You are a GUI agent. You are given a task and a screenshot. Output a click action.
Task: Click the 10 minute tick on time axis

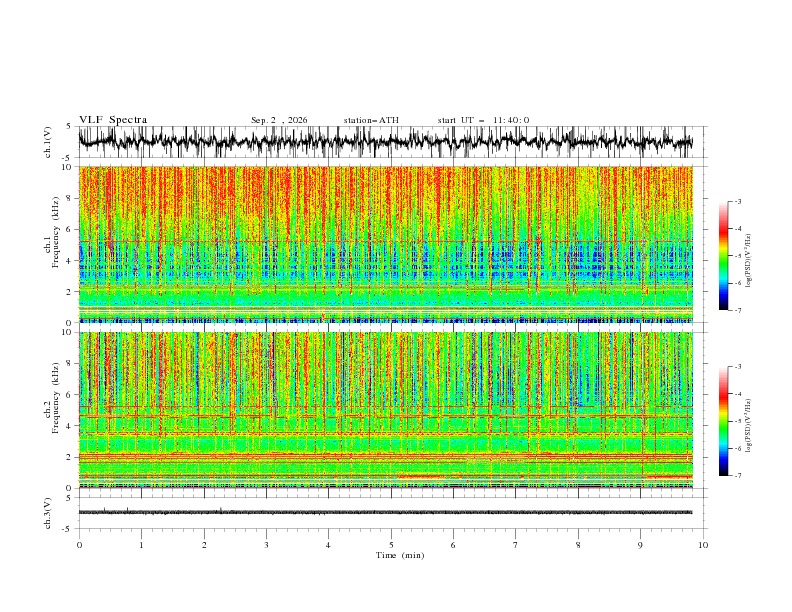(x=703, y=545)
